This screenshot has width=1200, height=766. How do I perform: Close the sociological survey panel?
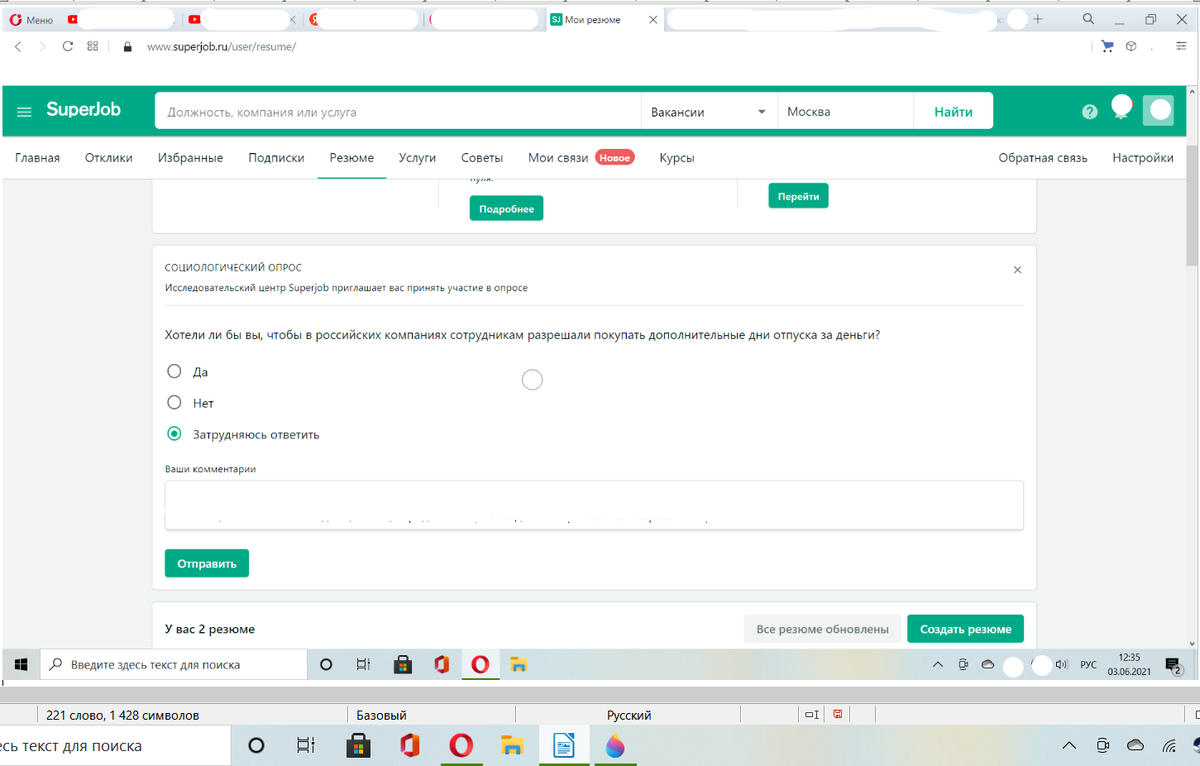[x=1017, y=270]
